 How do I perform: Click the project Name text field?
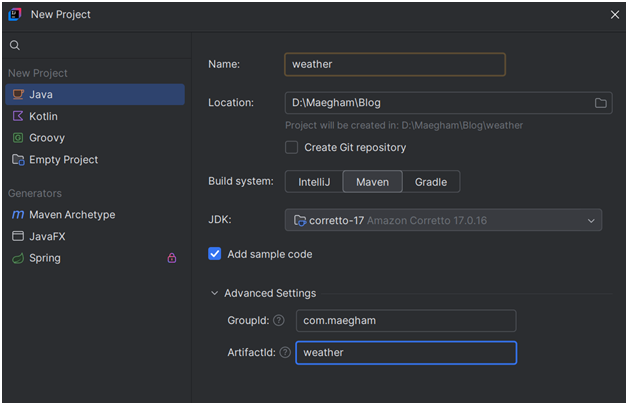coord(394,65)
